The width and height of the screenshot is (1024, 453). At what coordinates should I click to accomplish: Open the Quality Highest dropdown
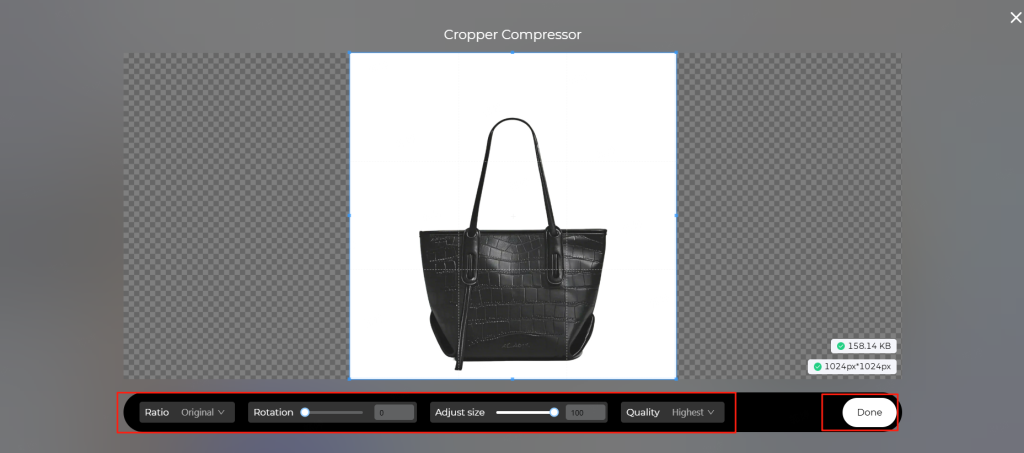point(673,413)
